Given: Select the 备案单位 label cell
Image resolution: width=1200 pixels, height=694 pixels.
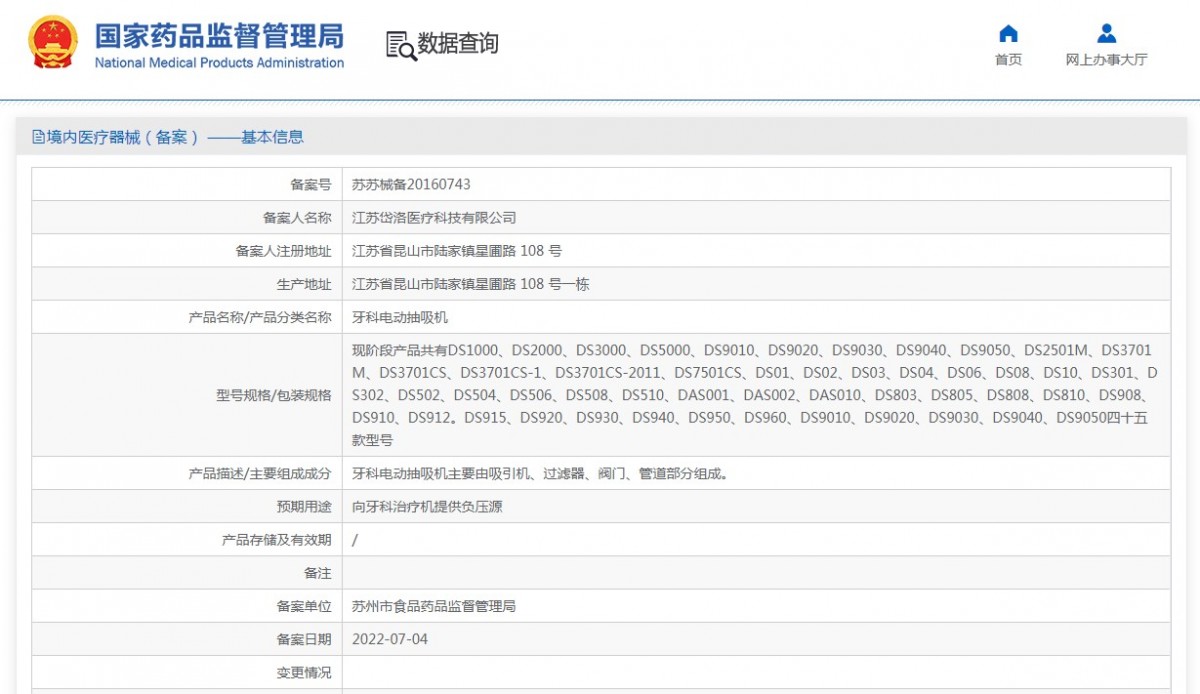Looking at the screenshot, I should coord(187,605).
